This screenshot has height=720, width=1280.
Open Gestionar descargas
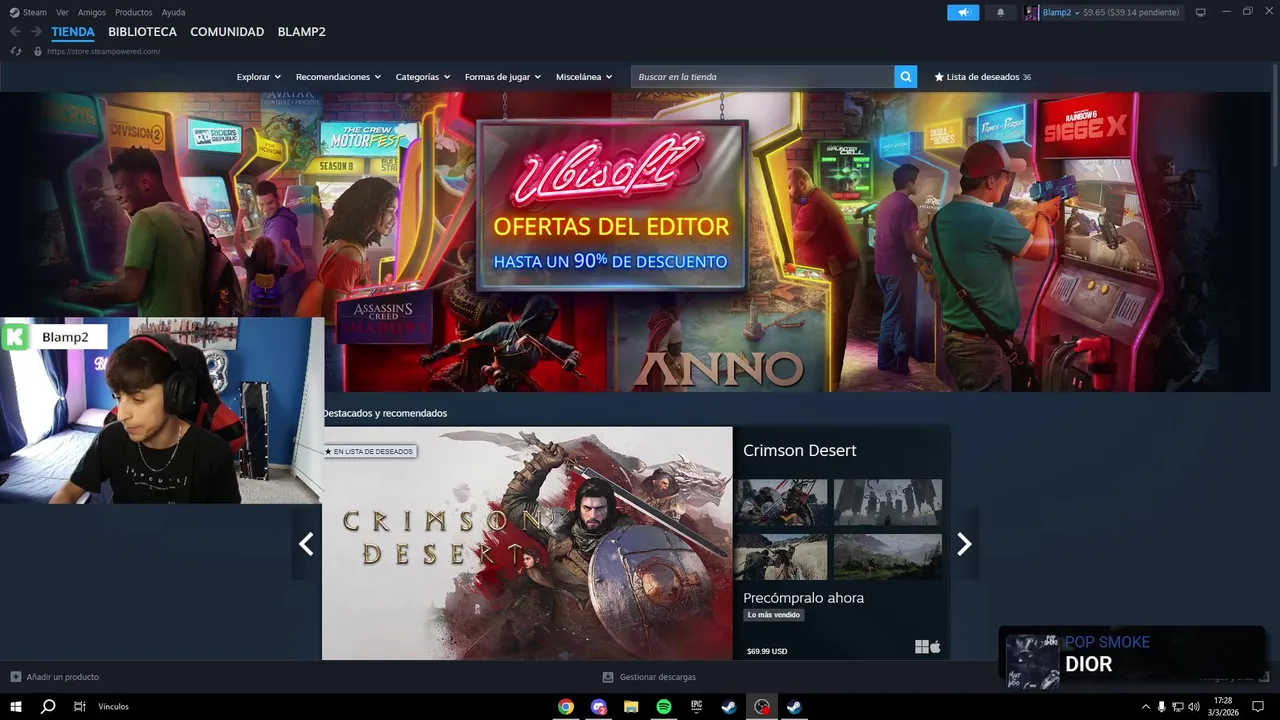click(658, 677)
